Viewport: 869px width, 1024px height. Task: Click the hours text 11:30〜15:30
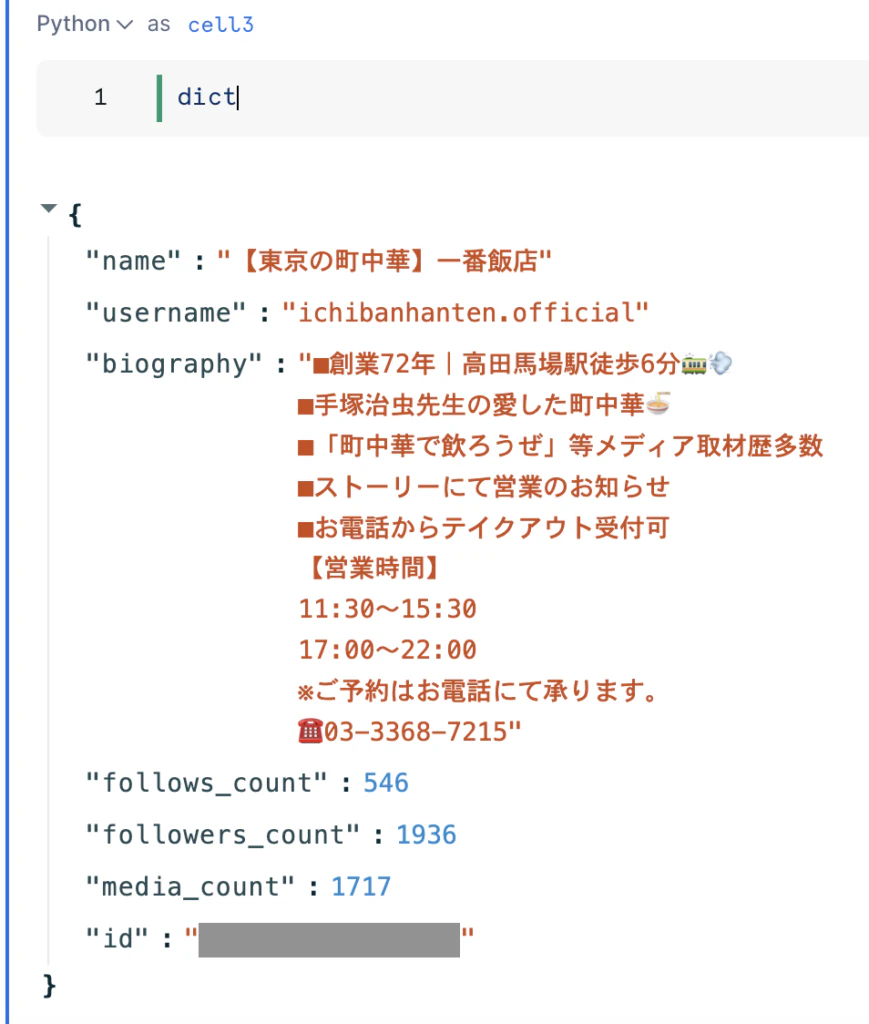(388, 609)
